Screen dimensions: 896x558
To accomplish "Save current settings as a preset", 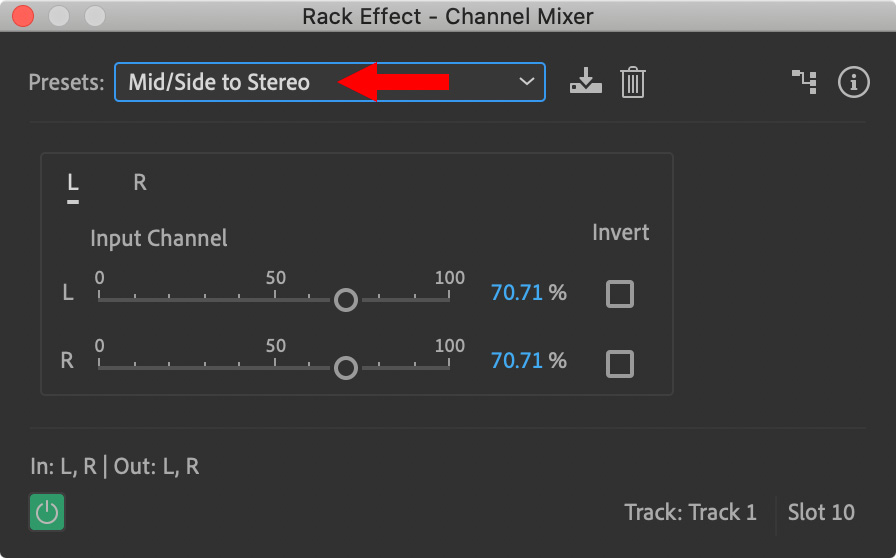I will (x=586, y=81).
